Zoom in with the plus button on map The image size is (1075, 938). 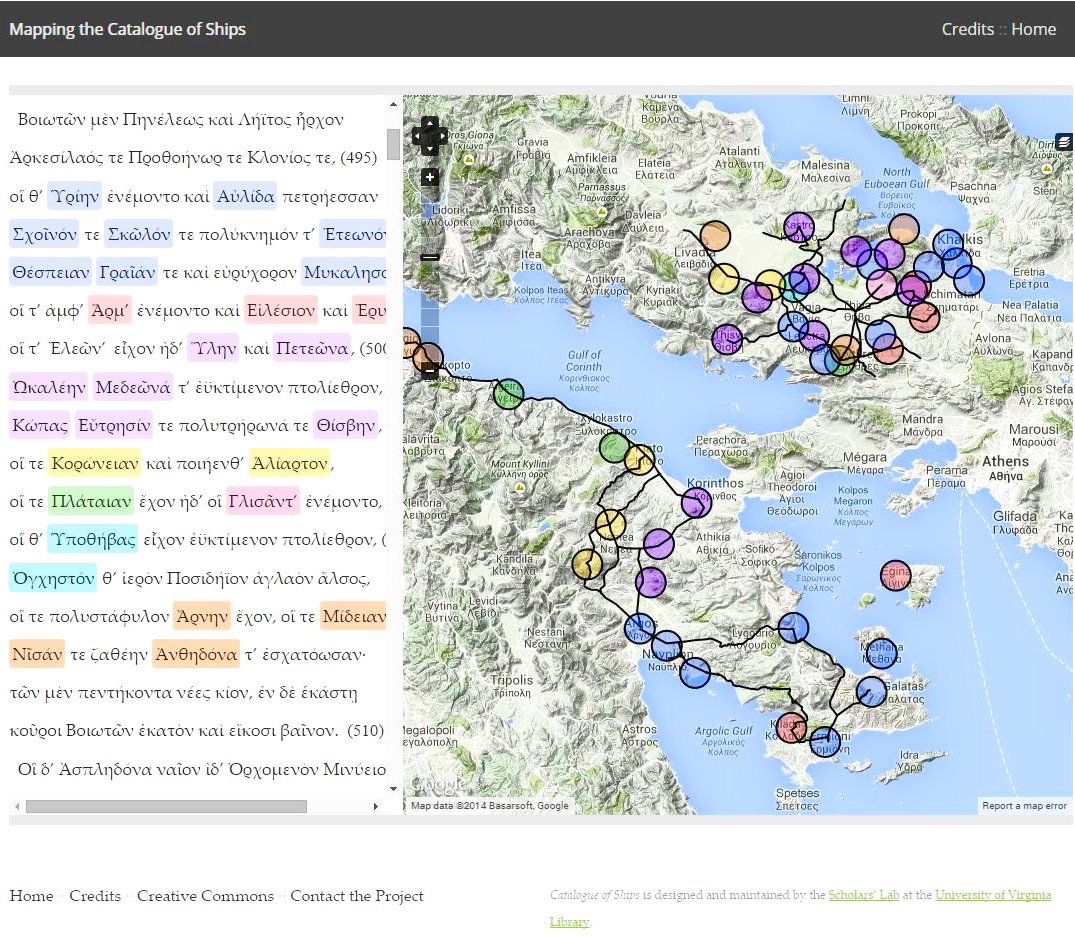click(430, 178)
